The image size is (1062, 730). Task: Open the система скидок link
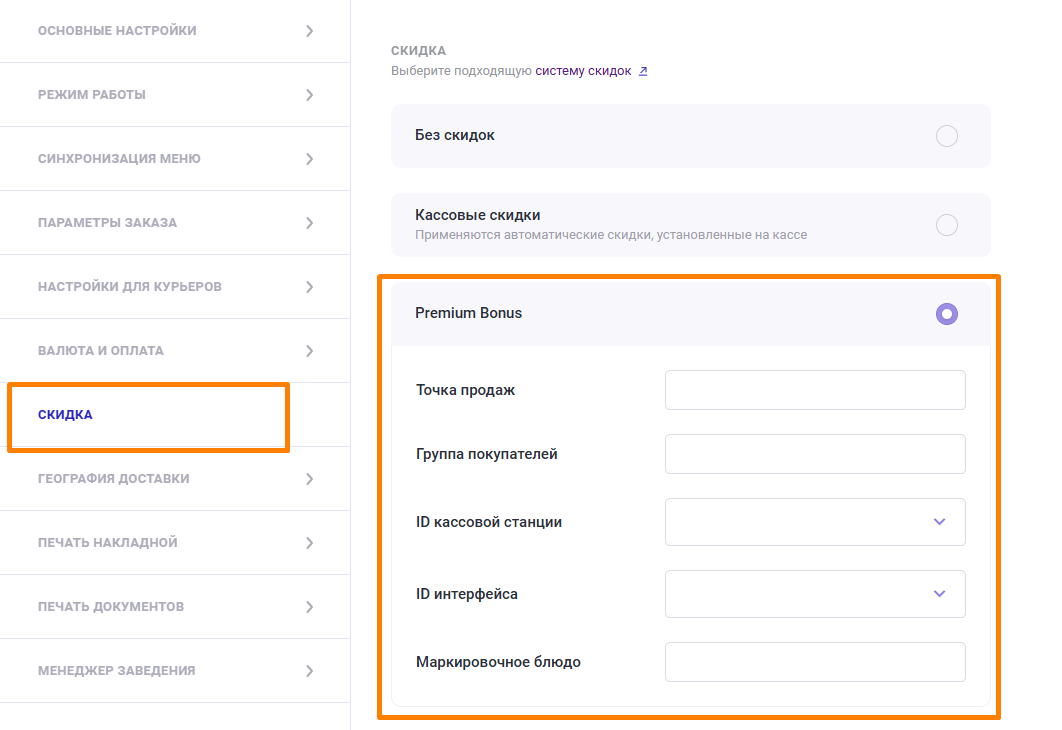coord(583,71)
